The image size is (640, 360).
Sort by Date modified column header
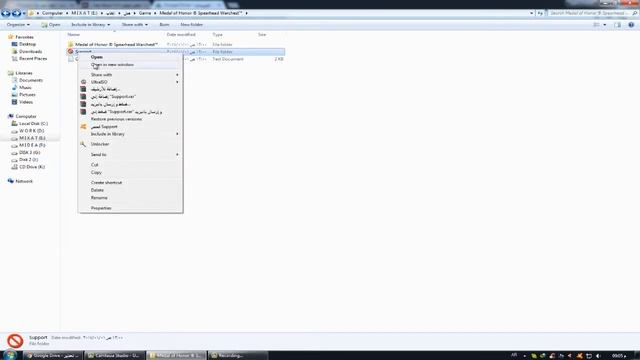[181, 35]
